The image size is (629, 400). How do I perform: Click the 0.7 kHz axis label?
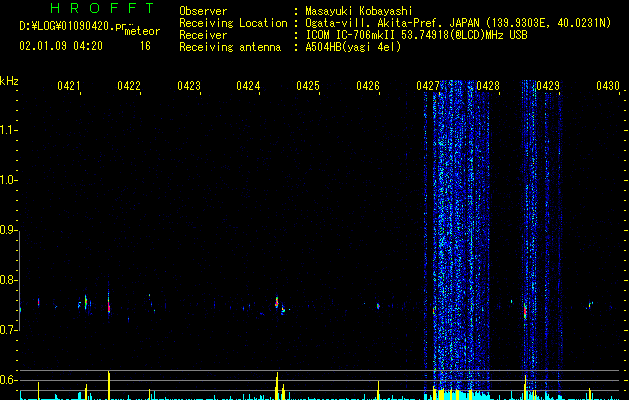[7, 330]
